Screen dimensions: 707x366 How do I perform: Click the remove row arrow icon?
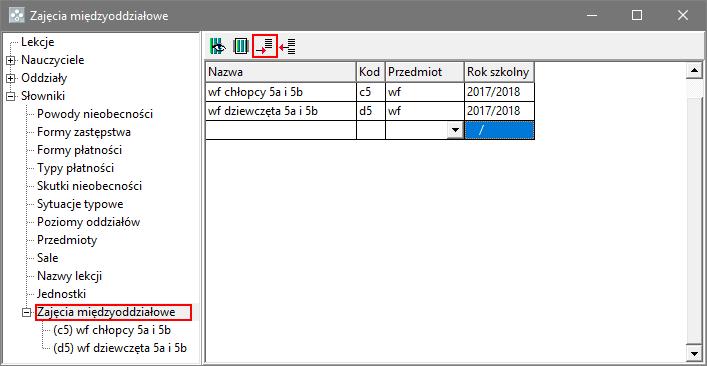tap(288, 46)
